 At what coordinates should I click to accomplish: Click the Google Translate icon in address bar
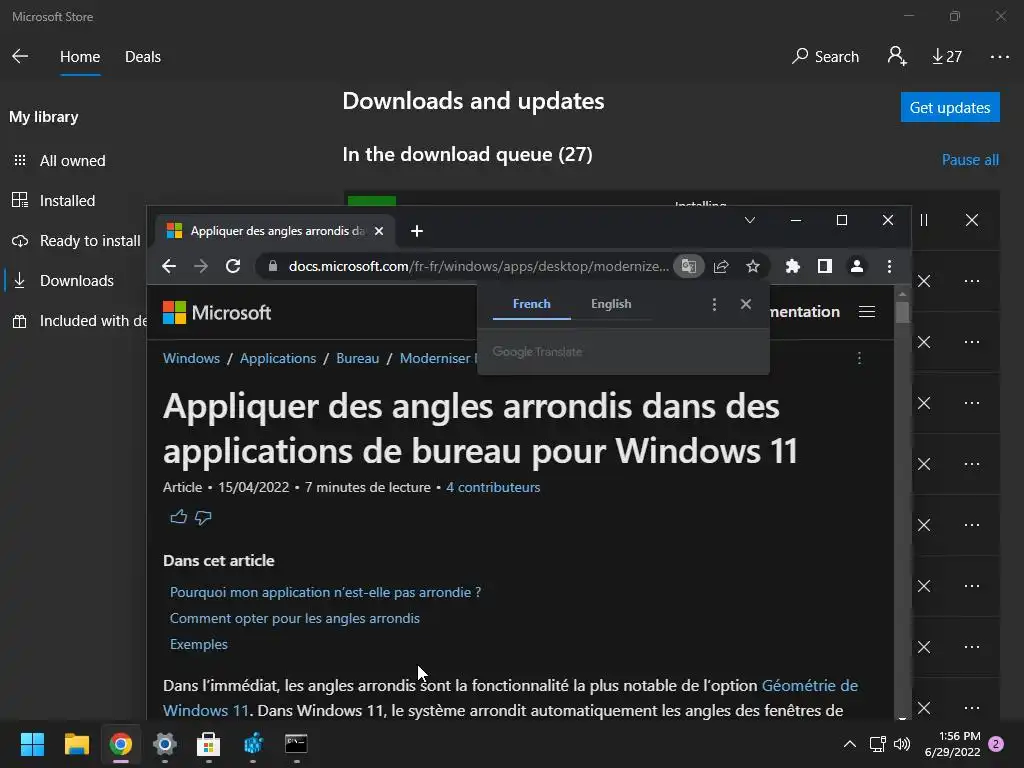(x=688, y=266)
